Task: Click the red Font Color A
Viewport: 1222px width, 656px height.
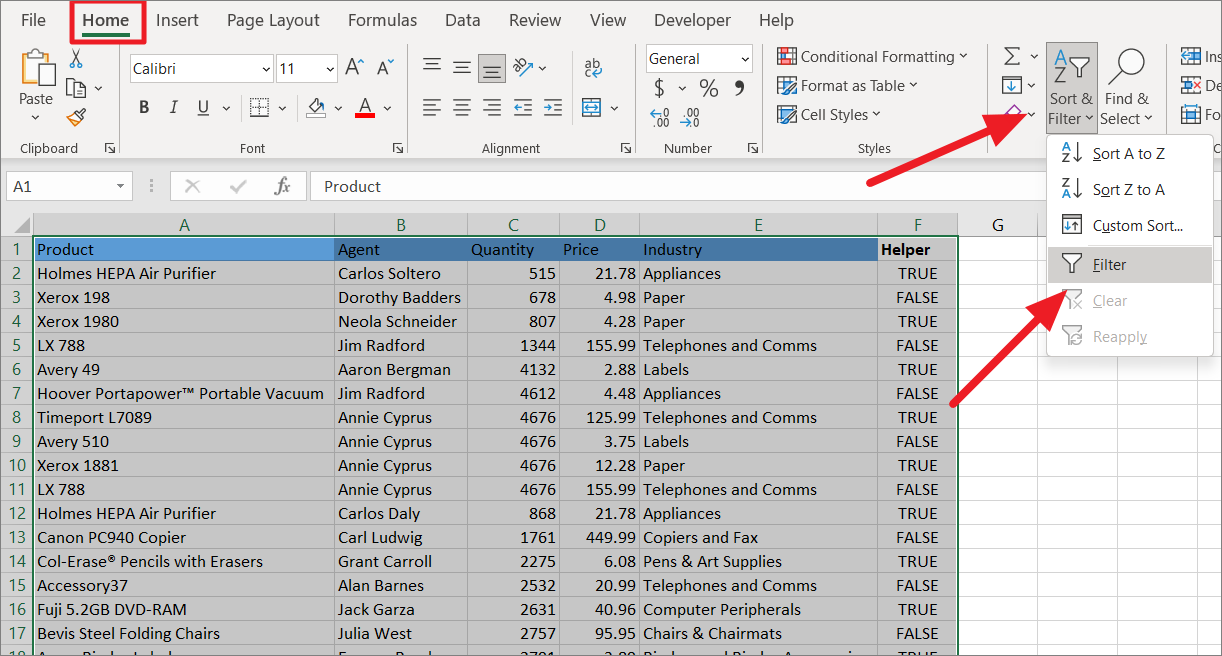Action: [x=365, y=107]
